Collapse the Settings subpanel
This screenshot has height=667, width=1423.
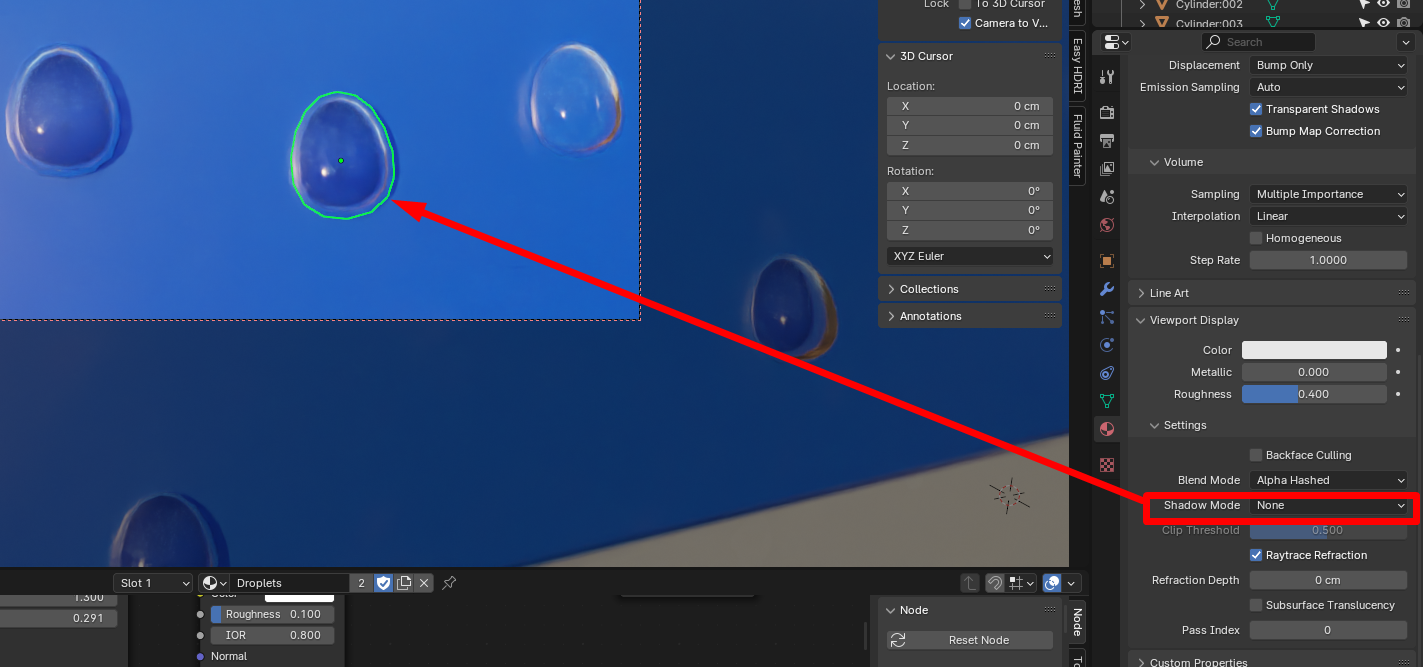point(1184,425)
